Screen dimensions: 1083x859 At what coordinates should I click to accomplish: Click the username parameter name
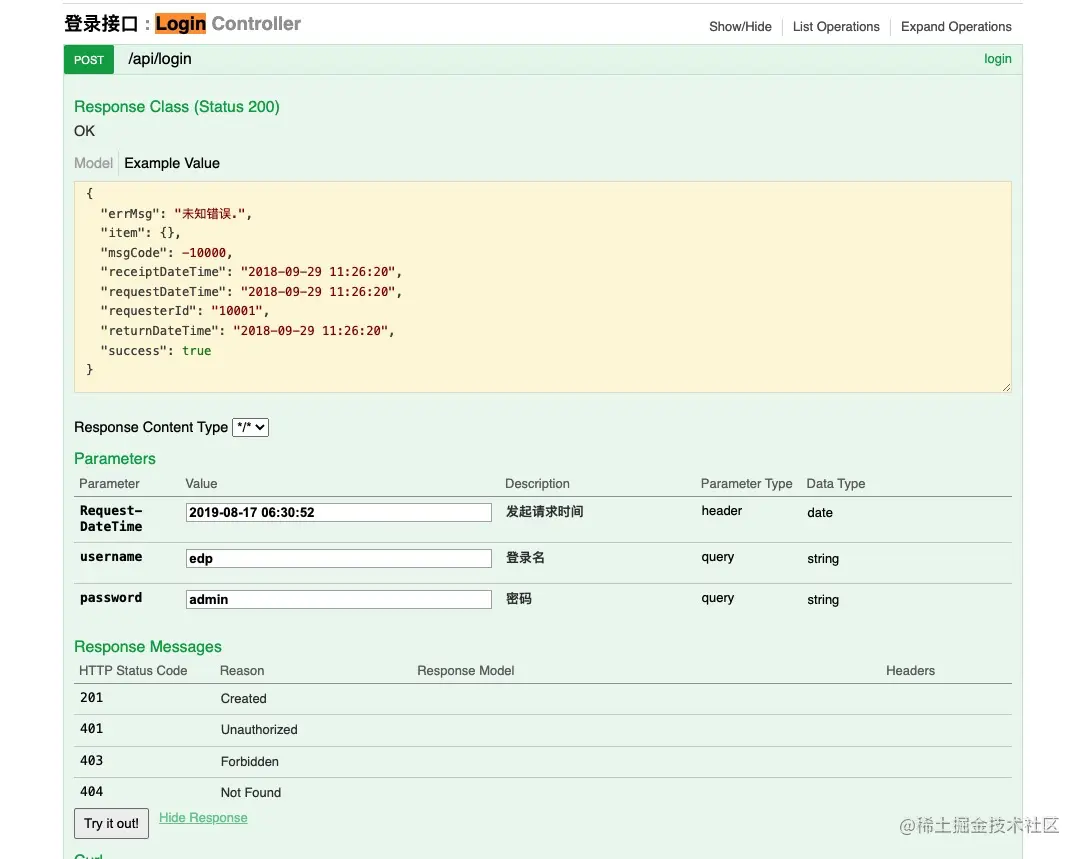[111, 557]
